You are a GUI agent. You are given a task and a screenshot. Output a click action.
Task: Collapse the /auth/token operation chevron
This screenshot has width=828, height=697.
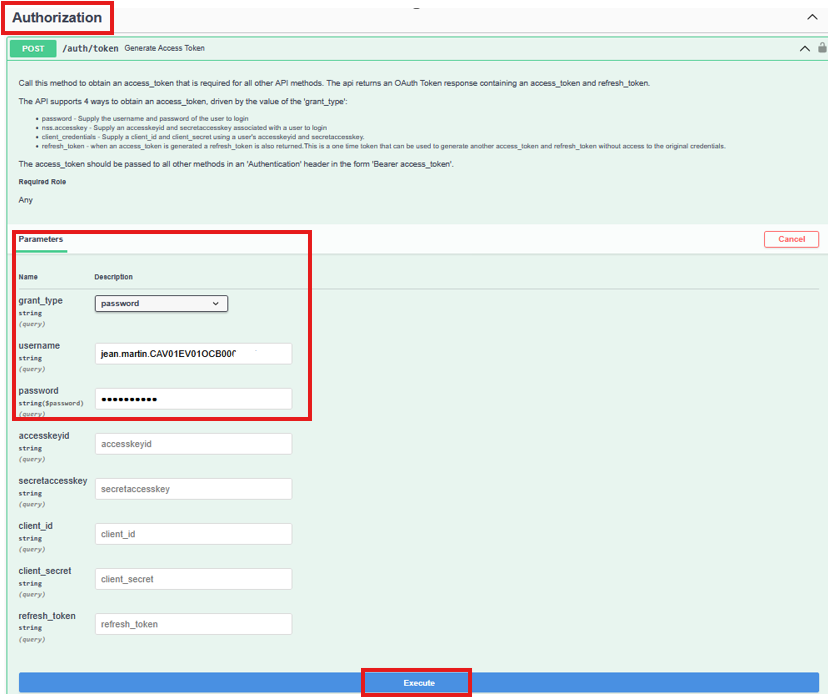point(804,48)
